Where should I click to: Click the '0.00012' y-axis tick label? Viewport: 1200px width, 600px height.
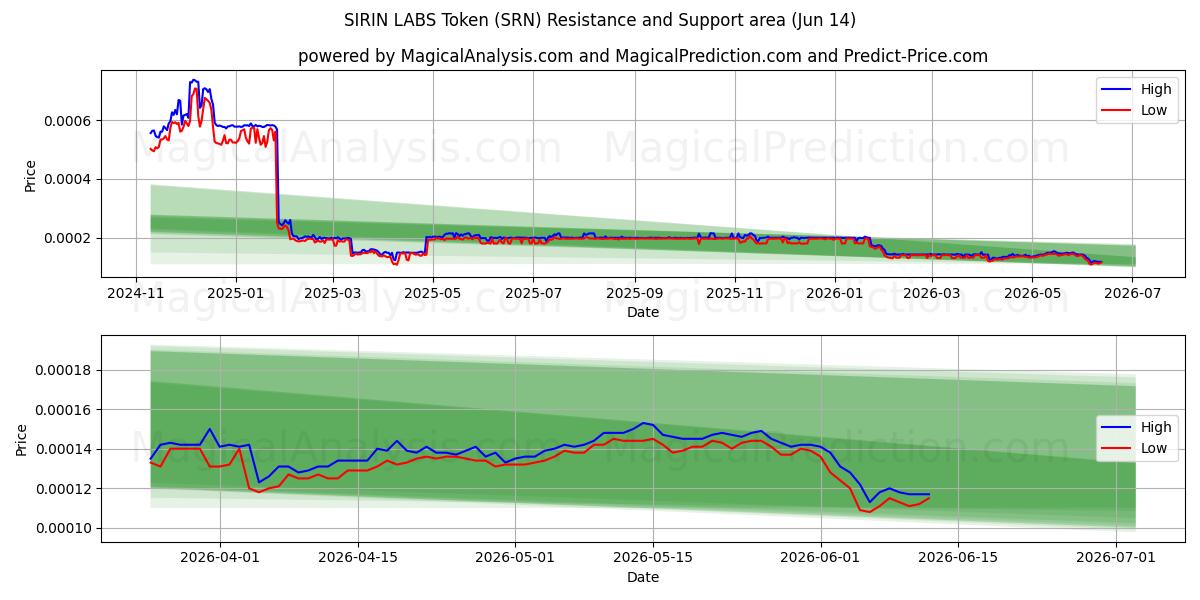(x=65, y=489)
